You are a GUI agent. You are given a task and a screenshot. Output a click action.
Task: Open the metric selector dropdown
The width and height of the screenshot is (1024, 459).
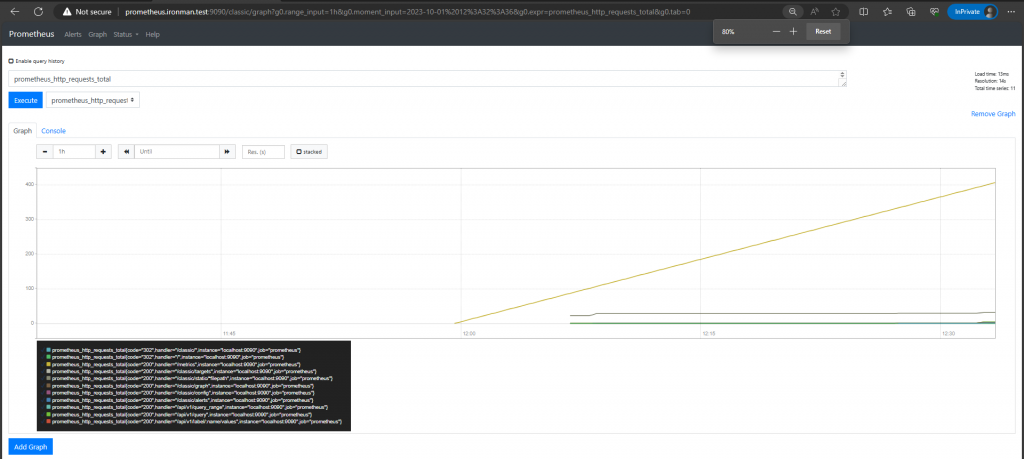coord(93,100)
